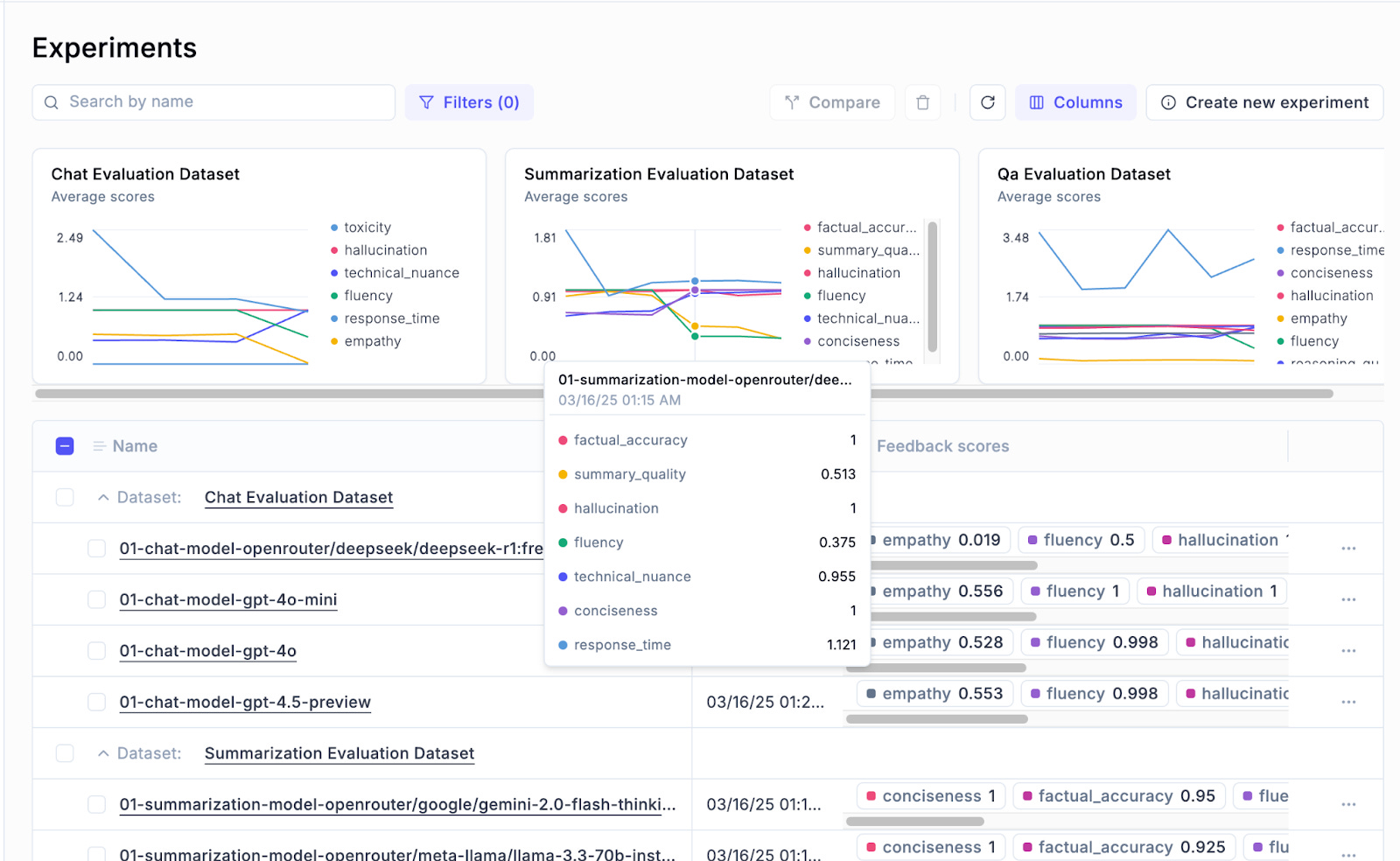Screen dimensions: 1400x861
Task: Click the delete trash icon in toolbar
Action: click(x=922, y=102)
